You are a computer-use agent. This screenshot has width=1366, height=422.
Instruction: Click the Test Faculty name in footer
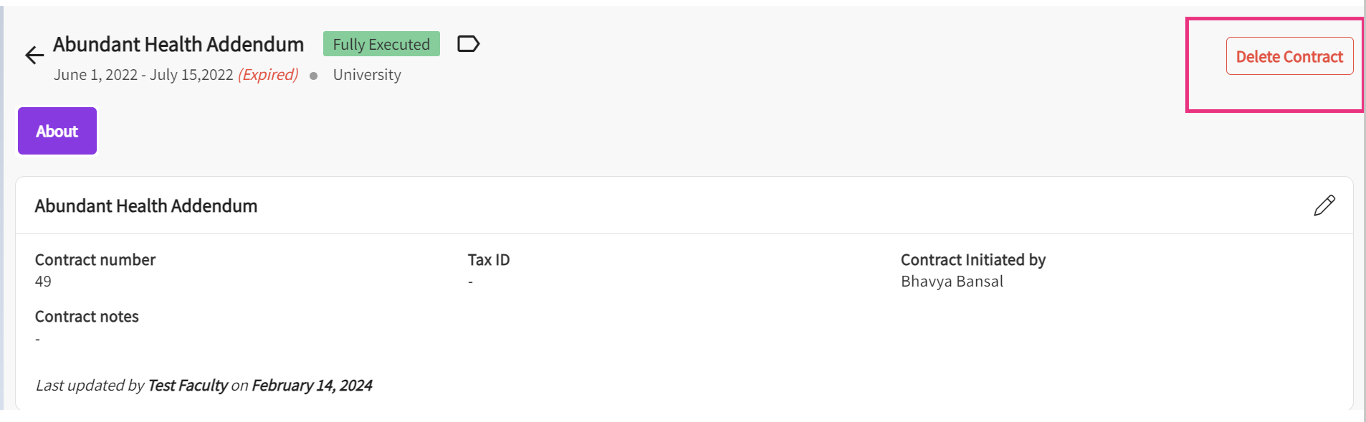(x=187, y=385)
